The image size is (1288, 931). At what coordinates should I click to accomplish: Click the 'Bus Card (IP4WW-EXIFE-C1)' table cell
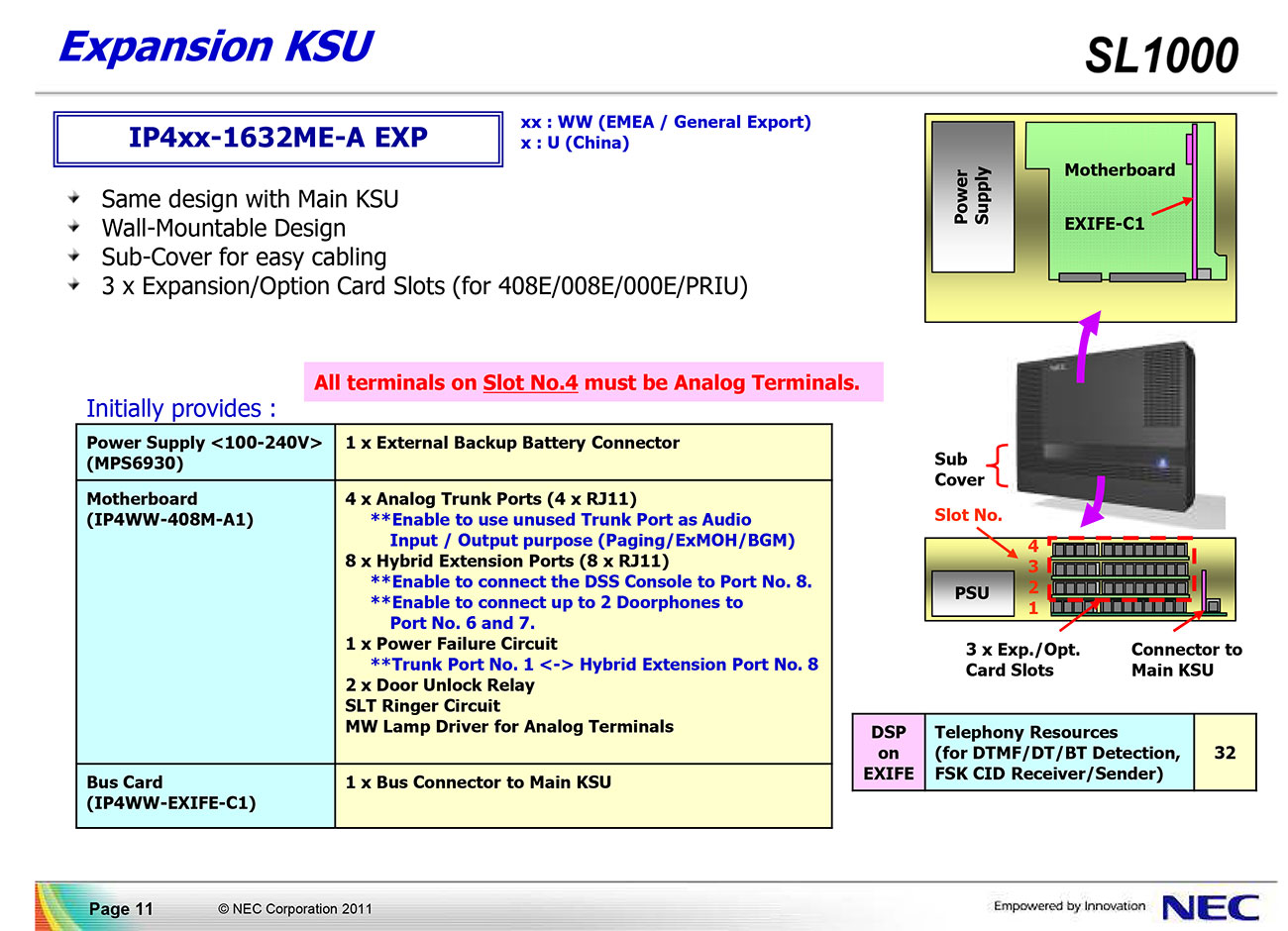click(205, 795)
